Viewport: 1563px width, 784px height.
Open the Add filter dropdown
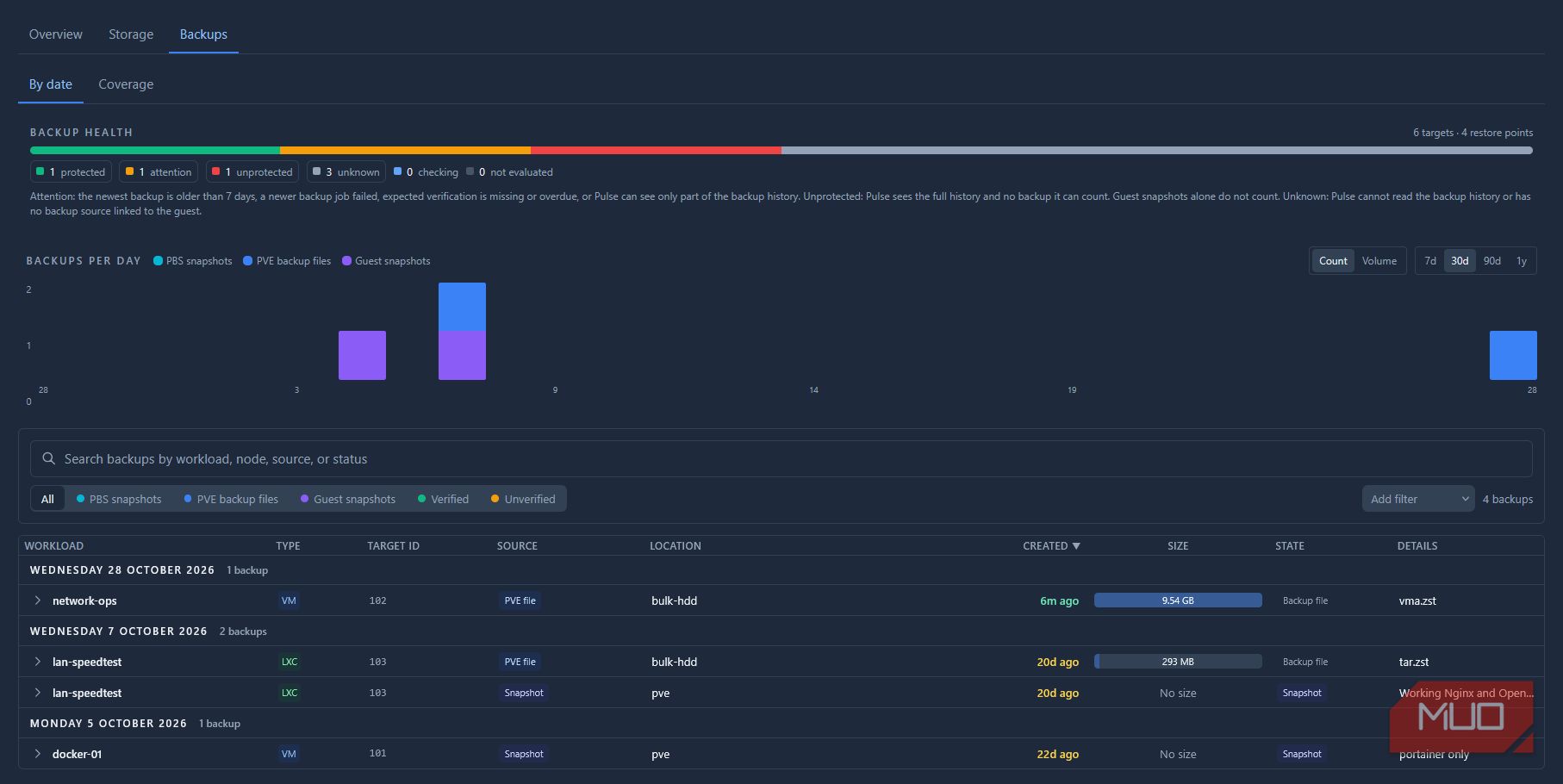pos(1418,499)
